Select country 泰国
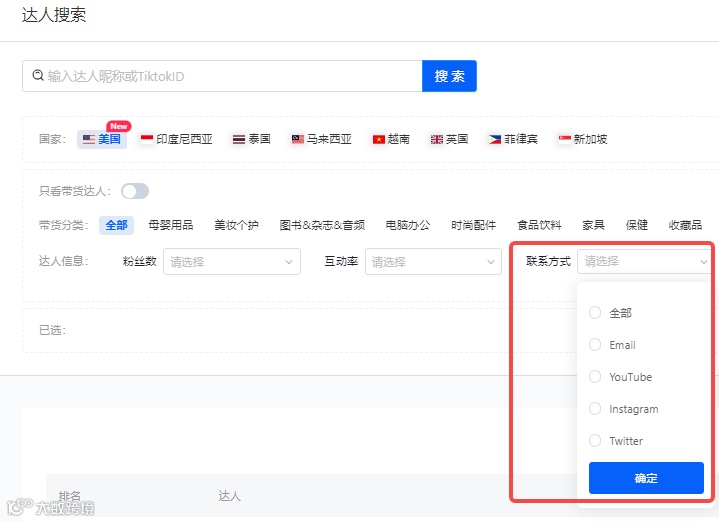This screenshot has width=719, height=522. click(x=251, y=139)
